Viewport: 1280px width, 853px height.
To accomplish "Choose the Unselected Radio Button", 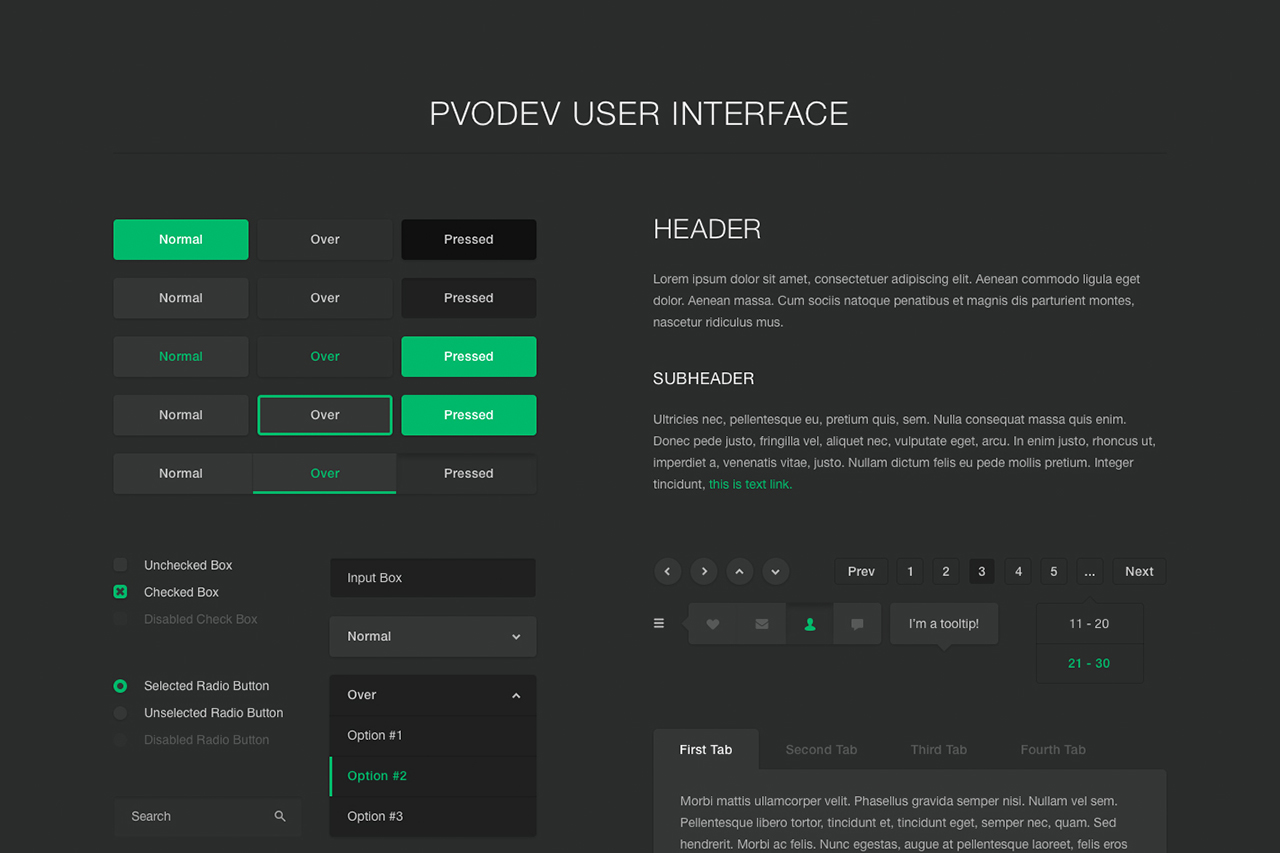I will [120, 713].
